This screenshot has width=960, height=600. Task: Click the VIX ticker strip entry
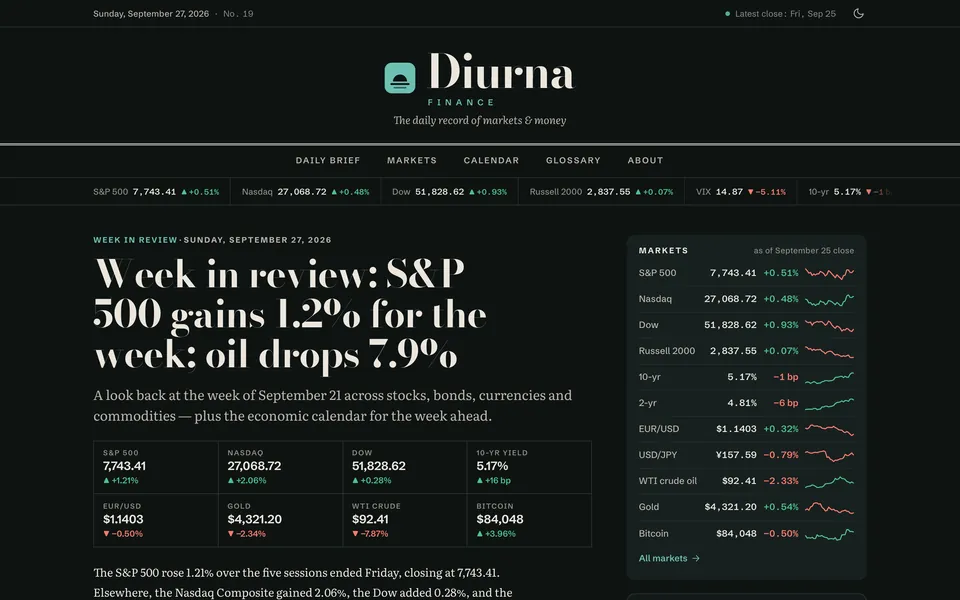[741, 192]
